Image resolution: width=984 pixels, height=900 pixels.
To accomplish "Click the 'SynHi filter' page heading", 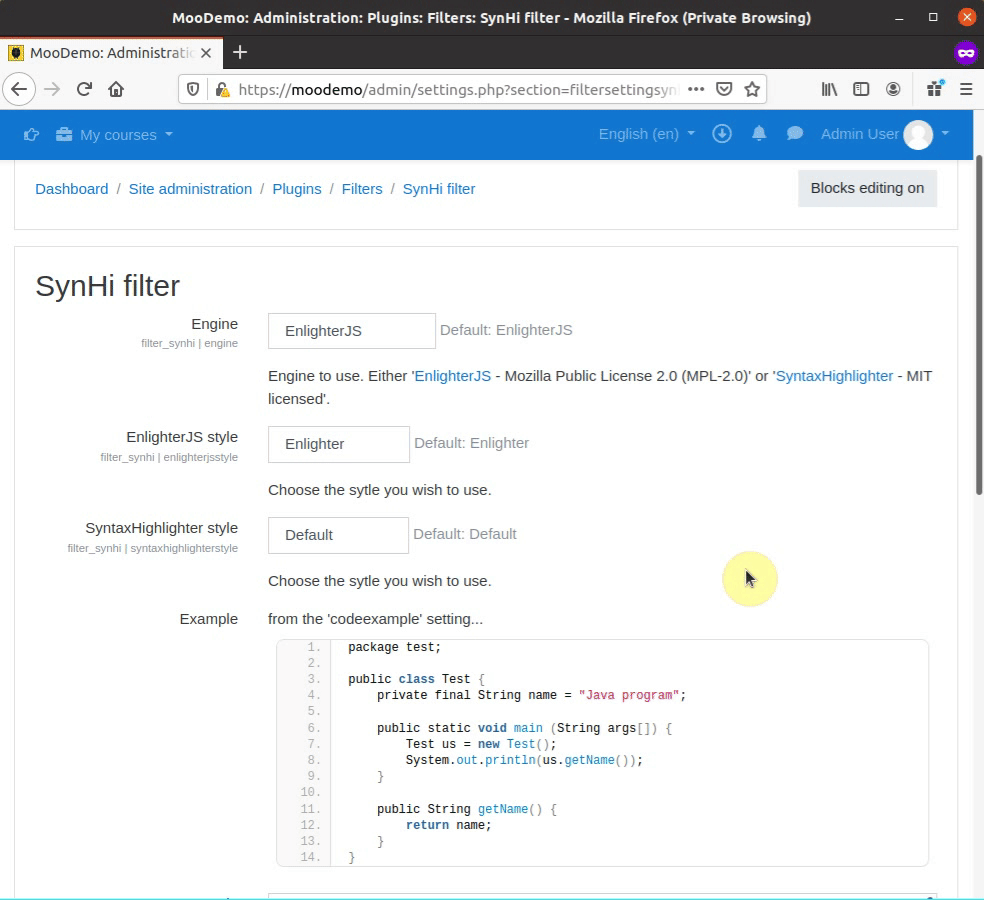I will [x=107, y=286].
